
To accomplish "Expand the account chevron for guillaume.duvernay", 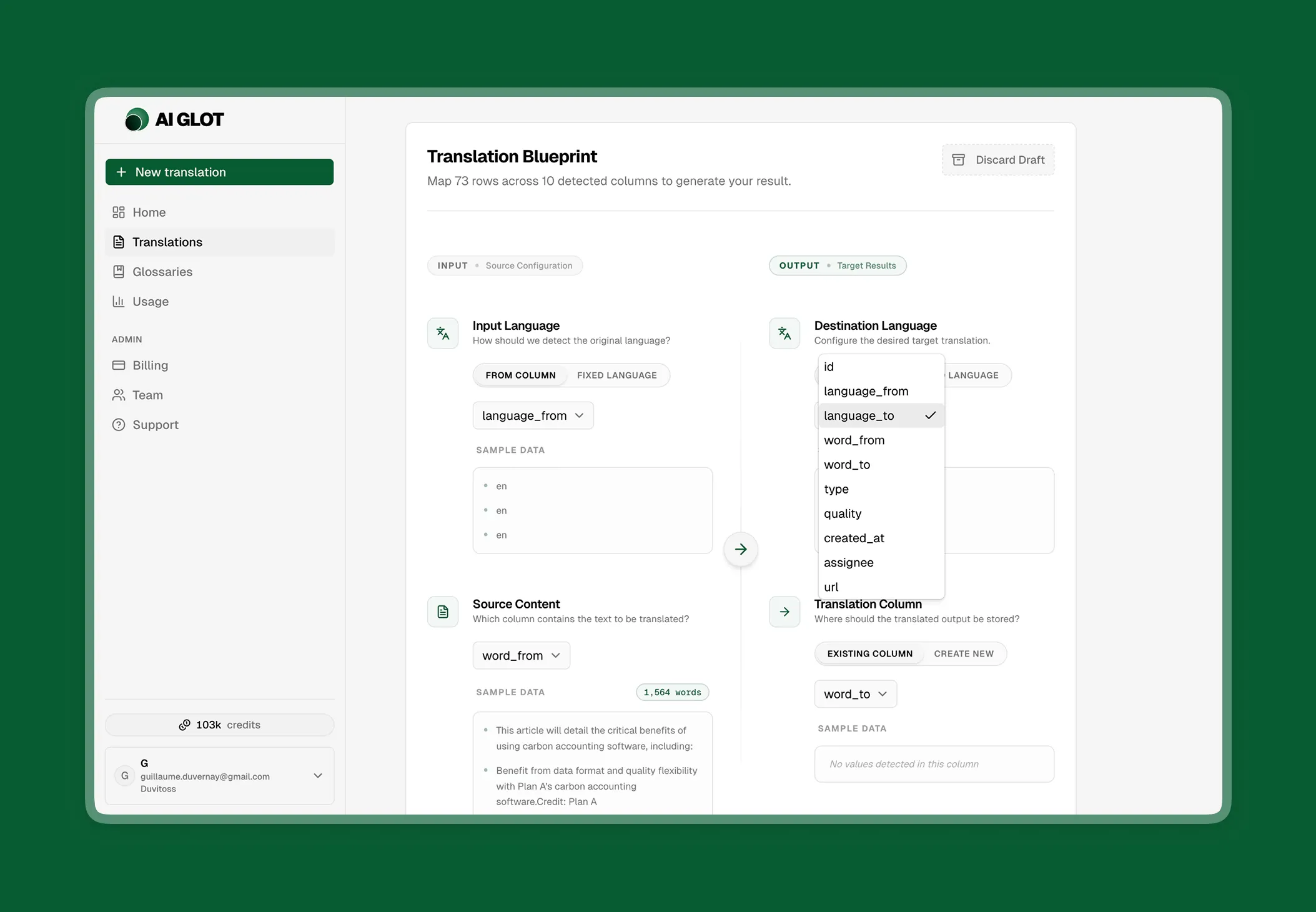I will 318,775.
